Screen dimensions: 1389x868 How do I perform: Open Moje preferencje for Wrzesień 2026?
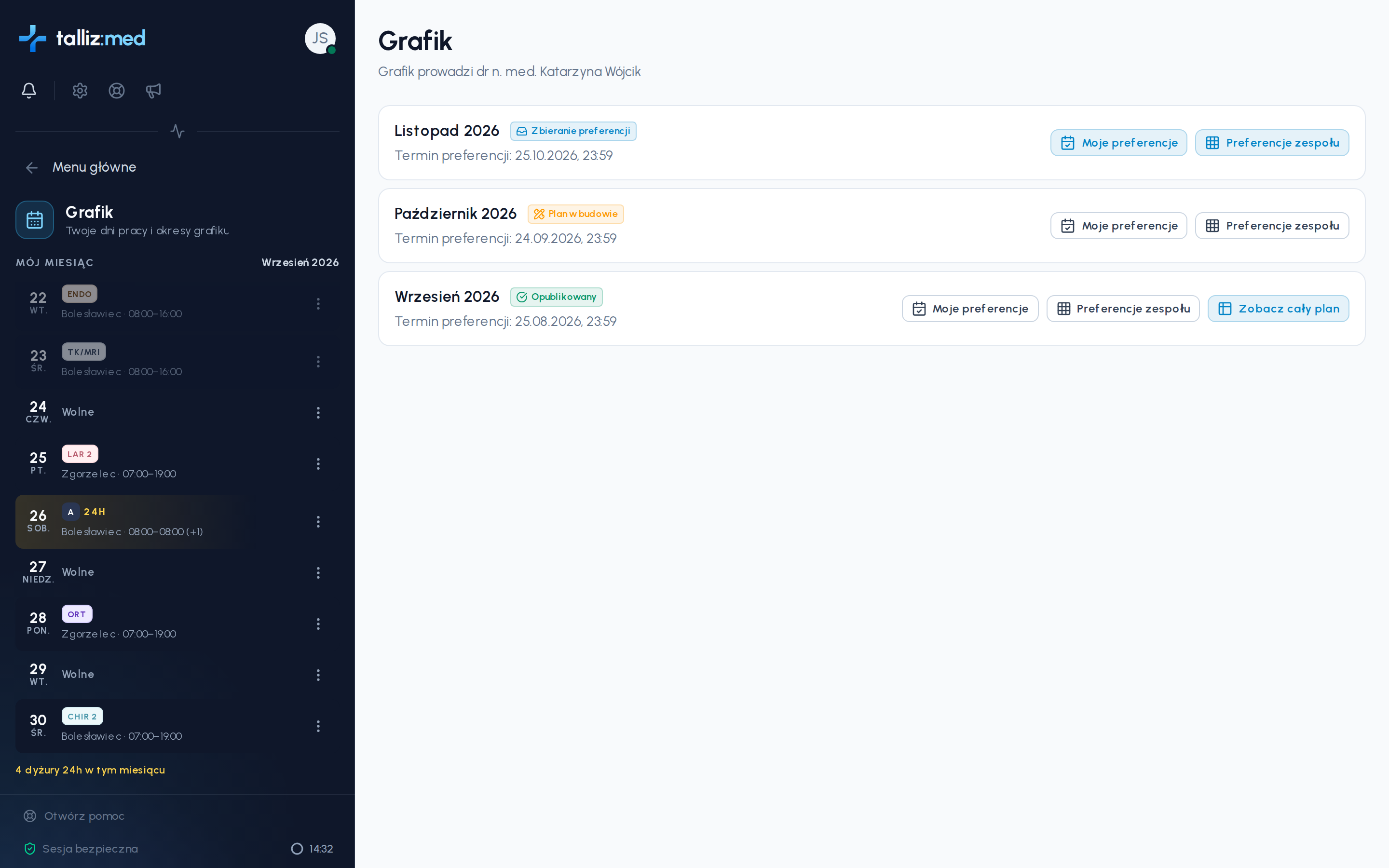coord(970,308)
